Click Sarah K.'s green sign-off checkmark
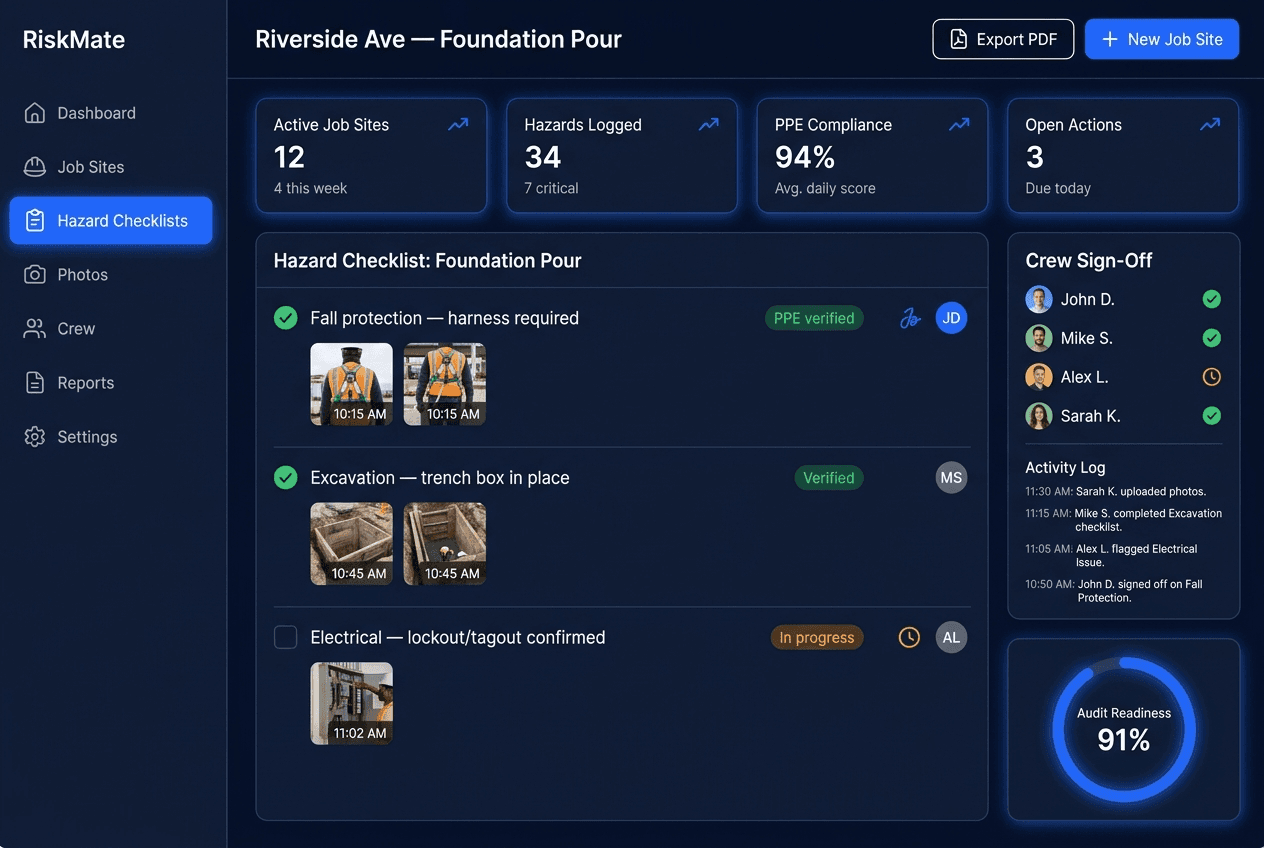Screen dimensions: 1264x848 tap(1211, 416)
